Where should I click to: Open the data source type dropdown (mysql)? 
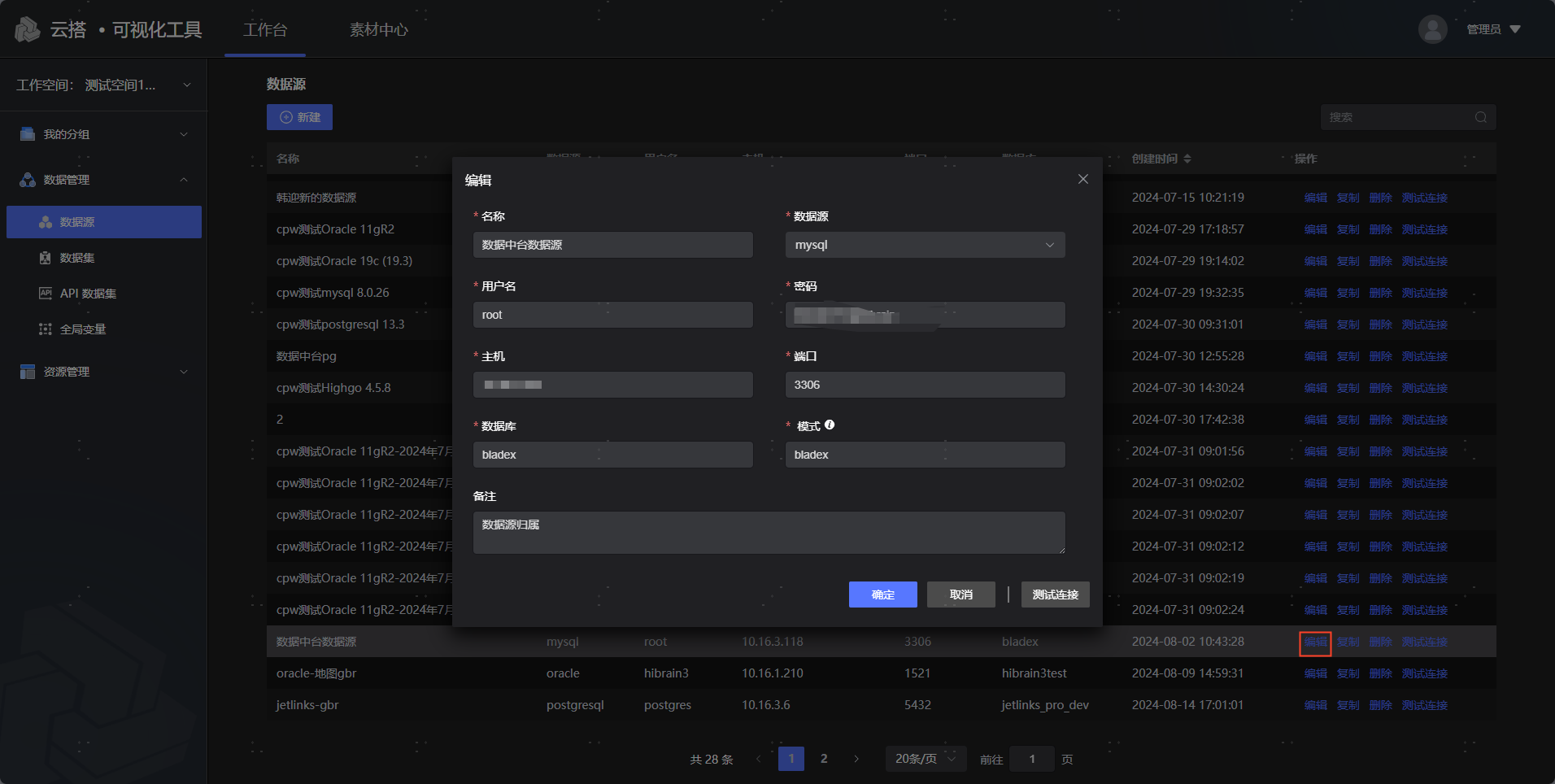[x=925, y=245]
